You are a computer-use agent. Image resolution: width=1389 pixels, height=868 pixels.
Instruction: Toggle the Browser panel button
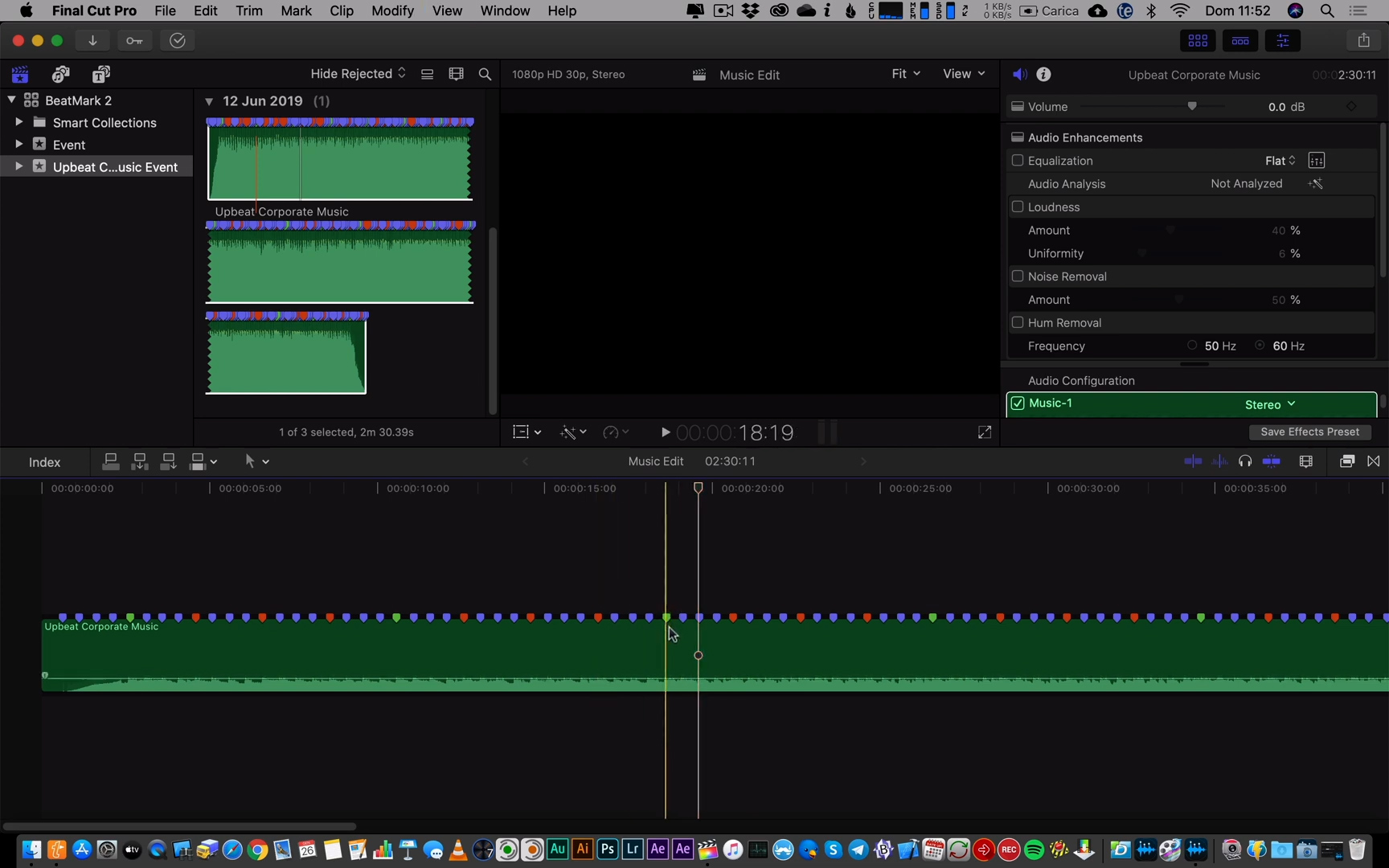coord(1198,40)
